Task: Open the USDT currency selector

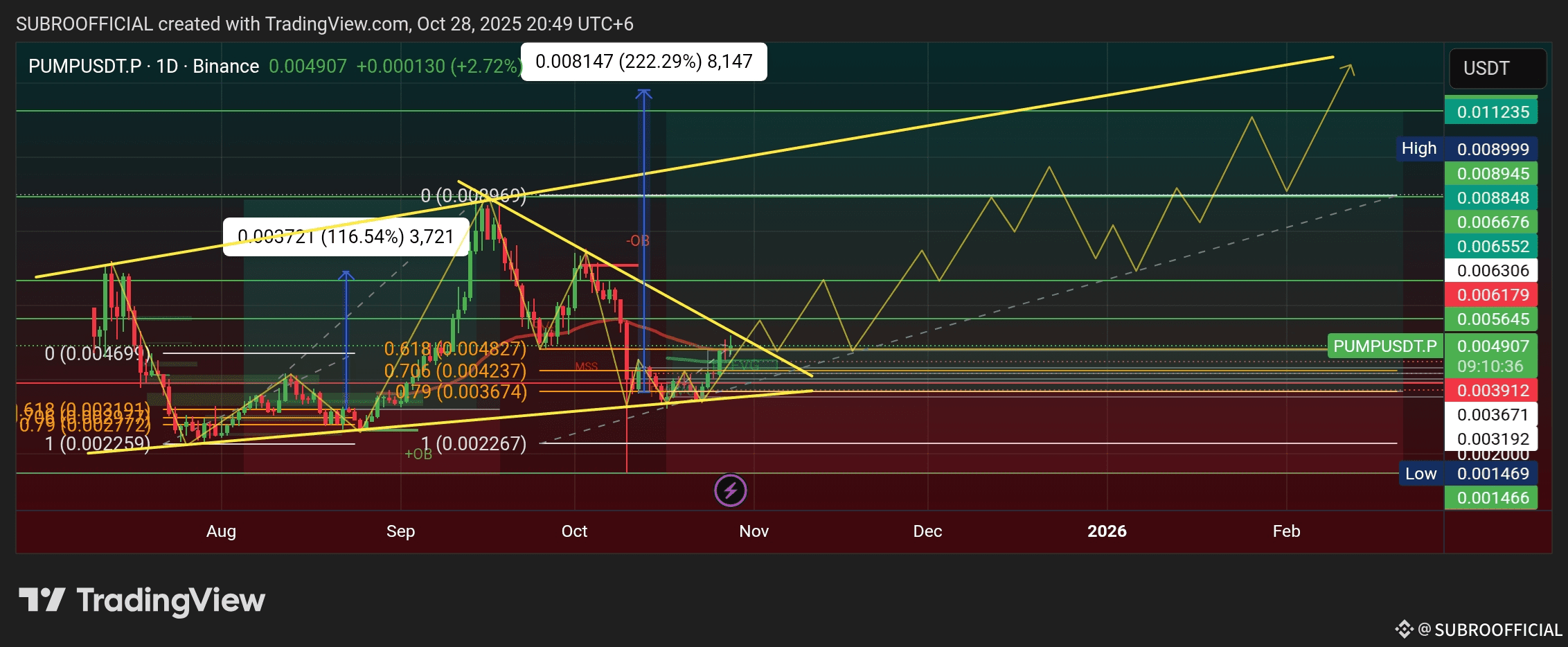Action: click(1497, 68)
